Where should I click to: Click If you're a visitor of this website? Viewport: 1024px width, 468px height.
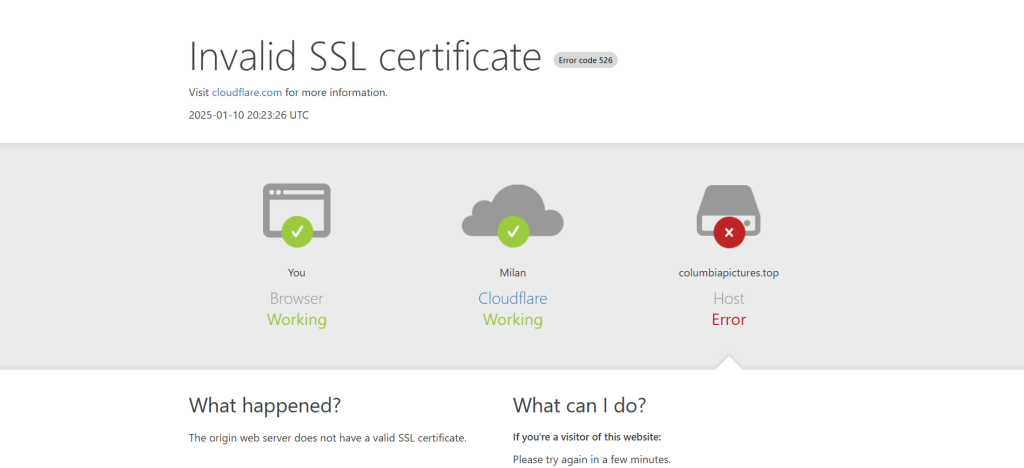(587, 437)
